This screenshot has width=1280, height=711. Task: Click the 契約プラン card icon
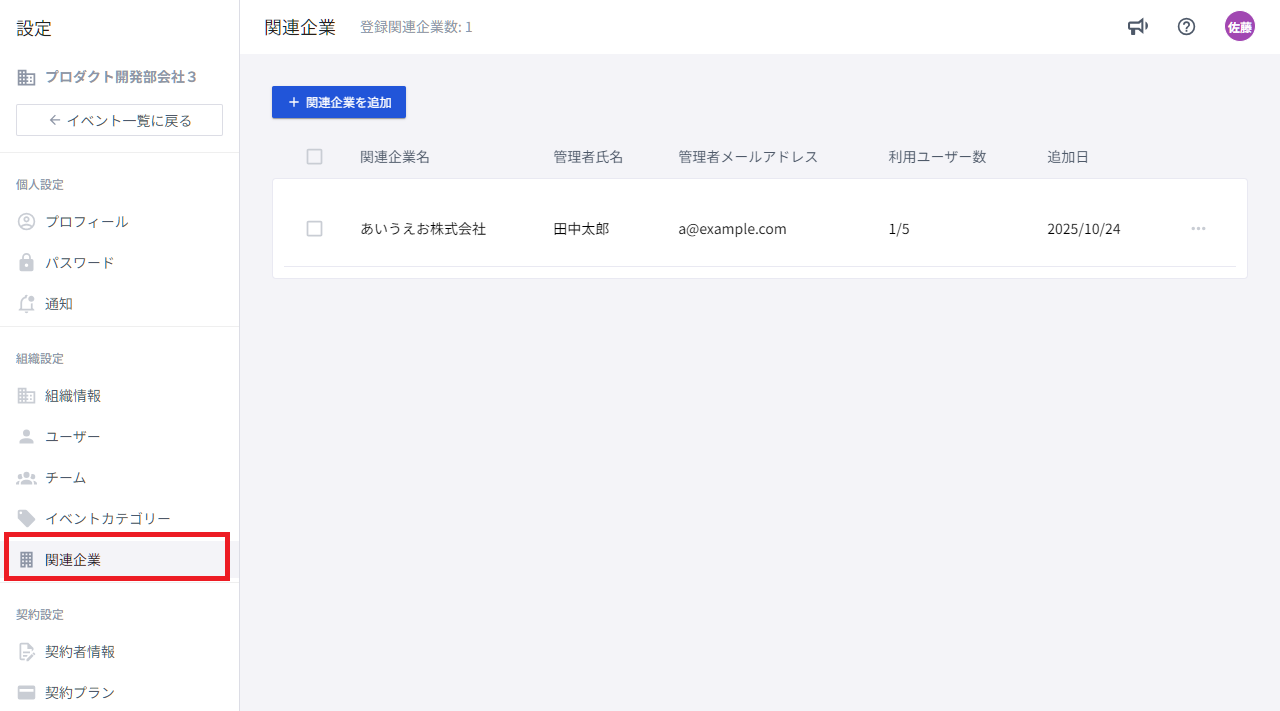(x=27, y=692)
